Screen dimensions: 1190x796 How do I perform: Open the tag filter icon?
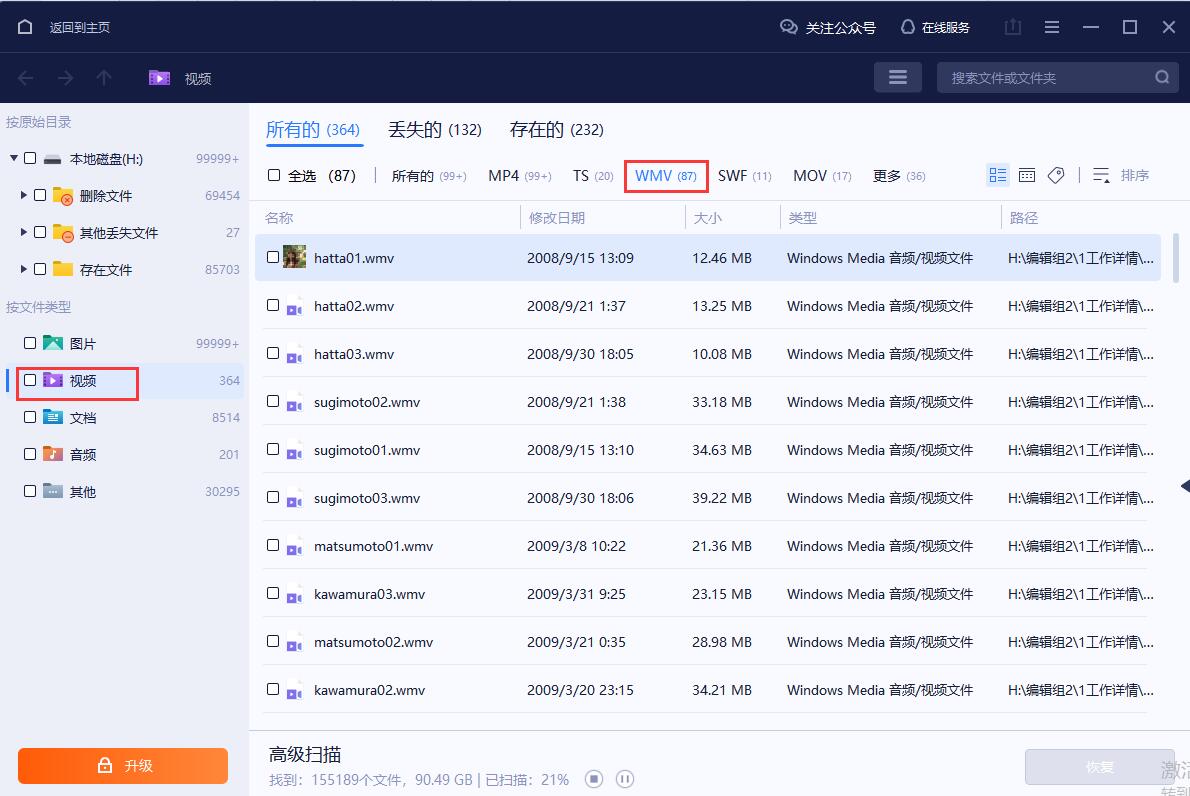click(x=1056, y=174)
